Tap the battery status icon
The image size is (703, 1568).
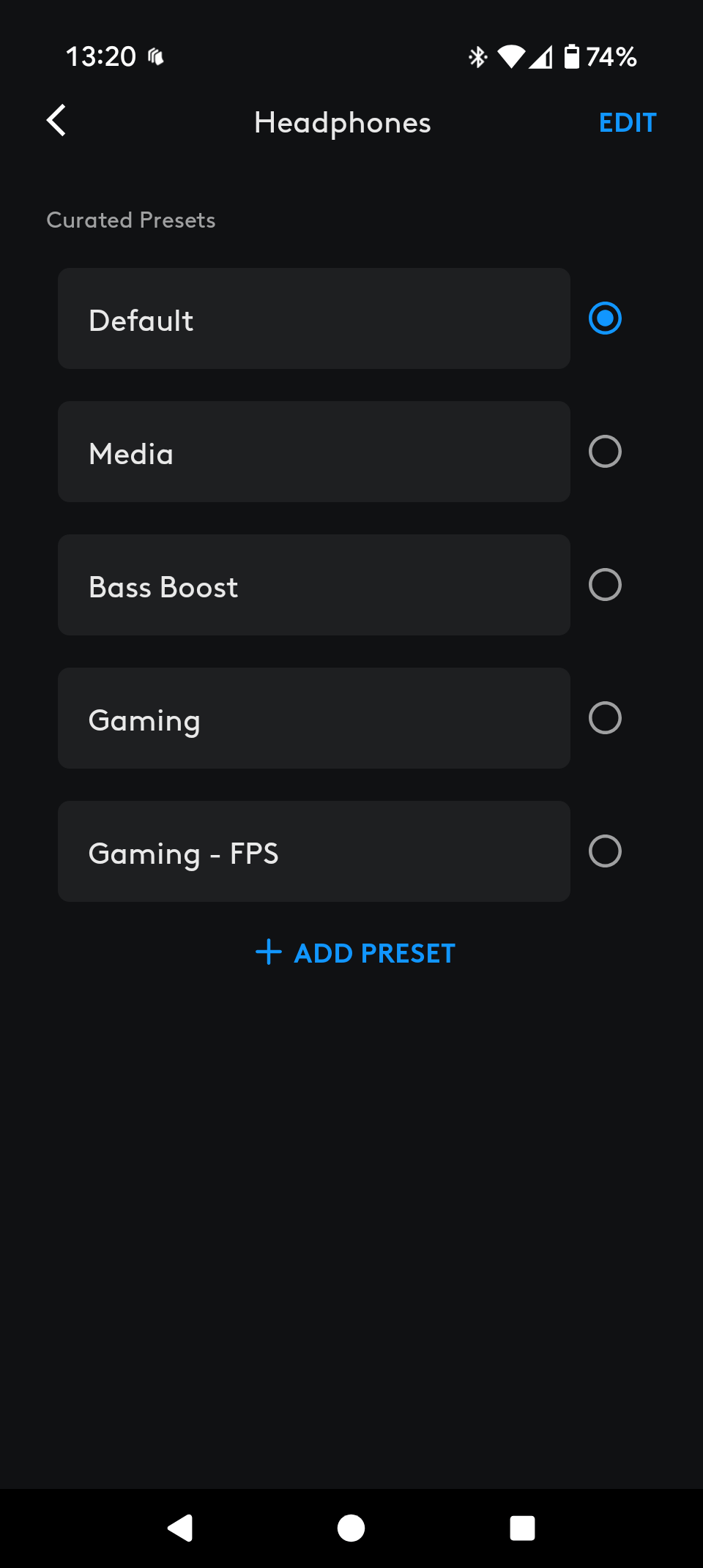click(572, 56)
